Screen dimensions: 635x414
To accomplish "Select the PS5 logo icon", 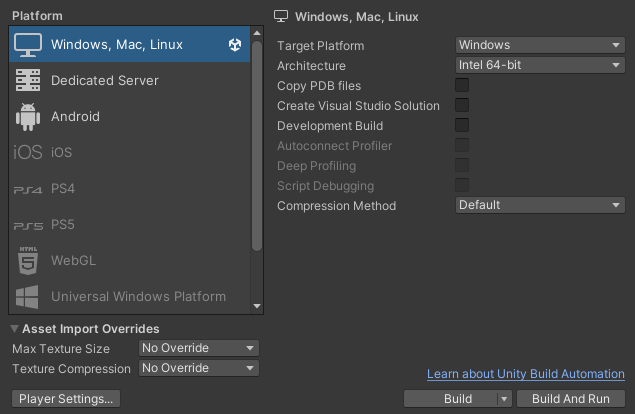I will point(28,226).
